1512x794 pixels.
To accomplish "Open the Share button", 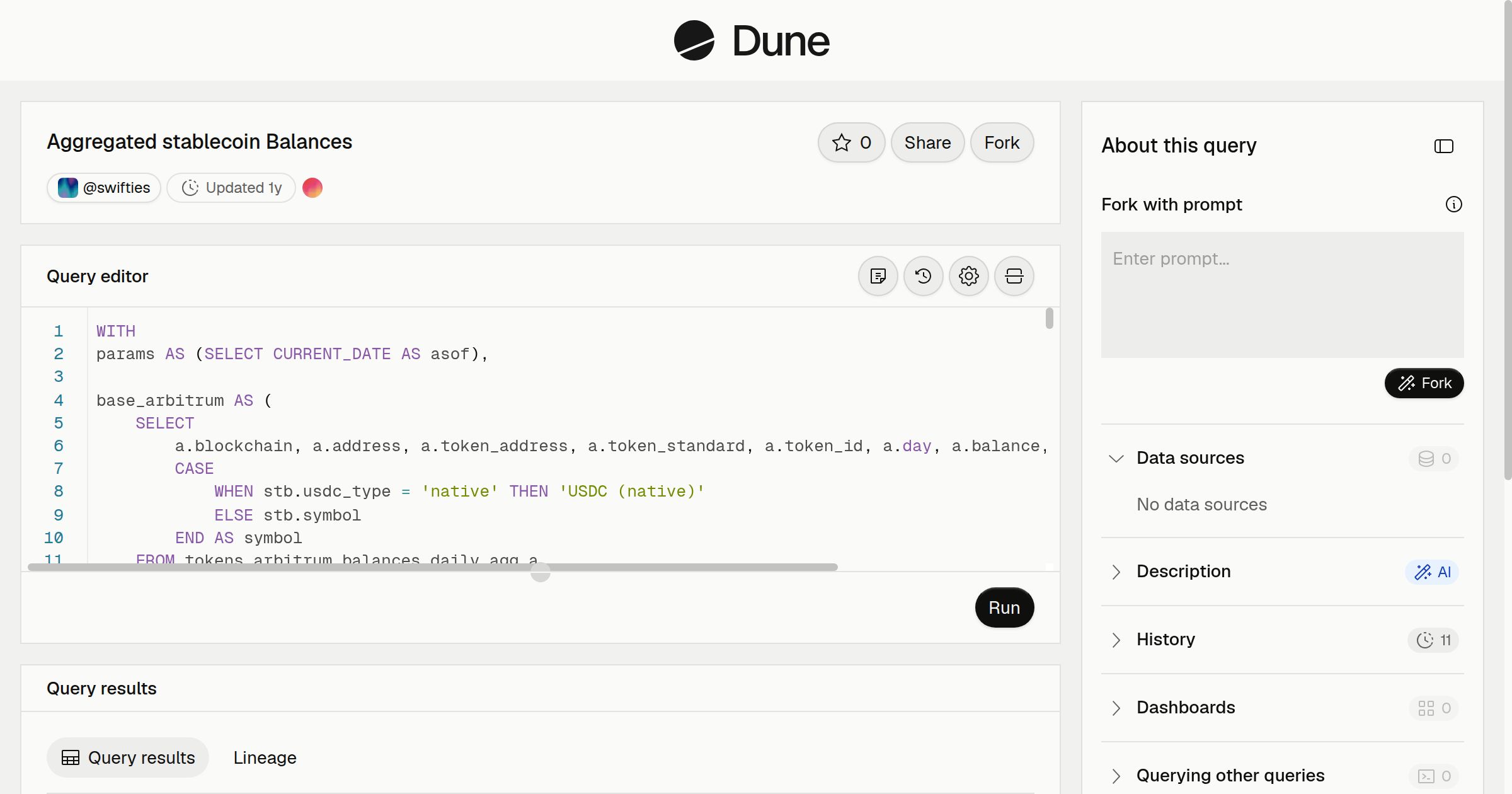I will pyautogui.click(x=927, y=142).
